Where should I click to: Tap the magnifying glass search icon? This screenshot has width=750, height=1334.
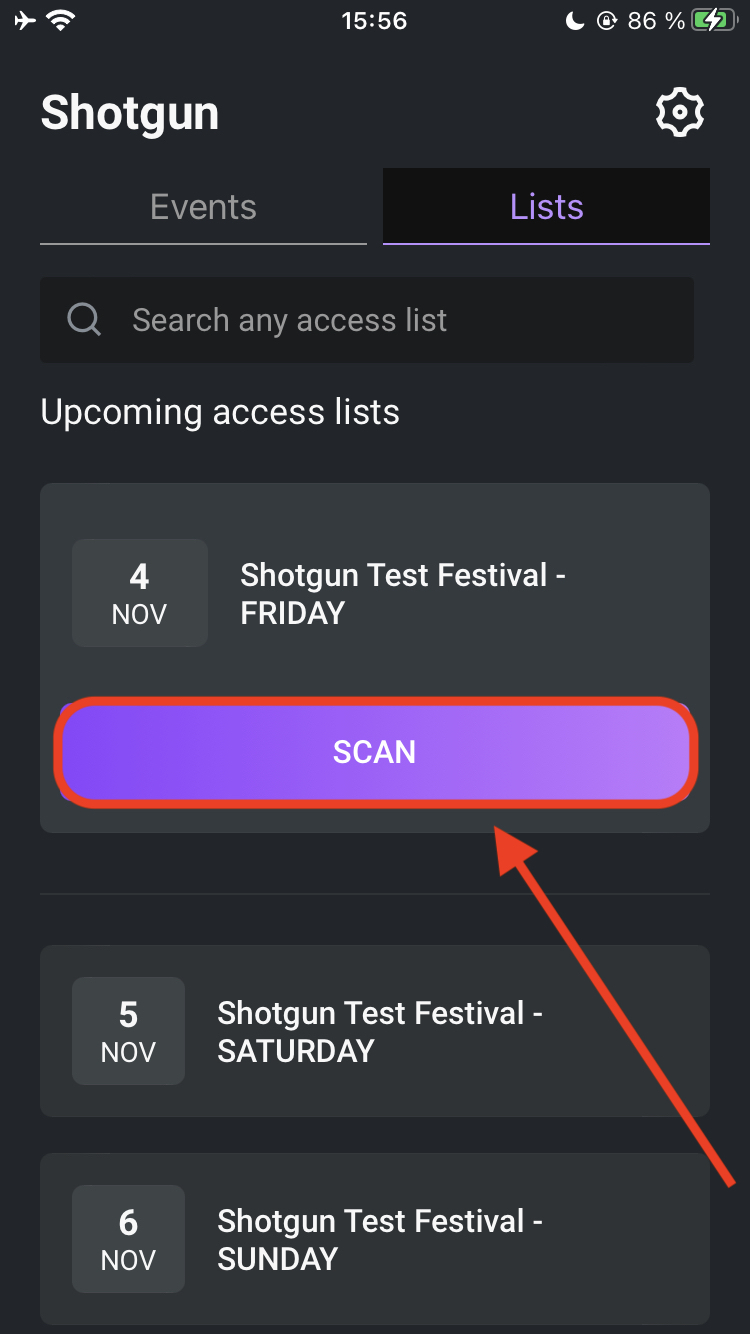84,320
